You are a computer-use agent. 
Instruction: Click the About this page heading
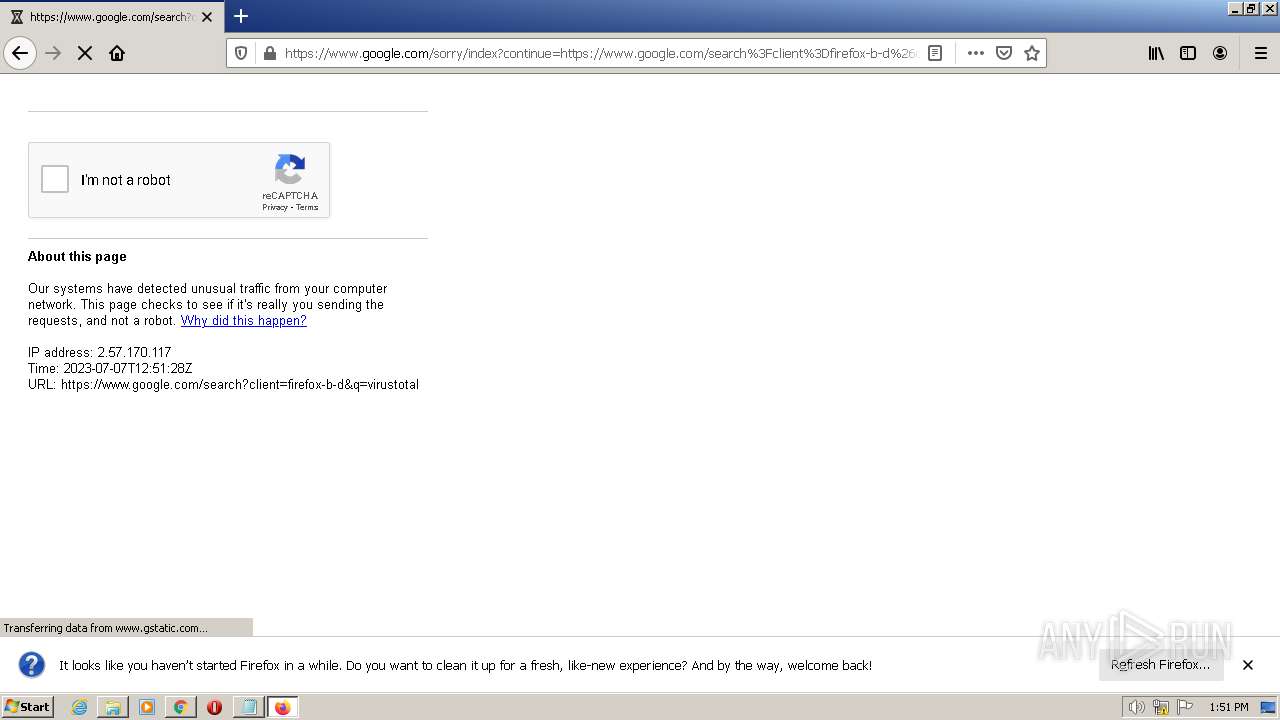pos(77,257)
